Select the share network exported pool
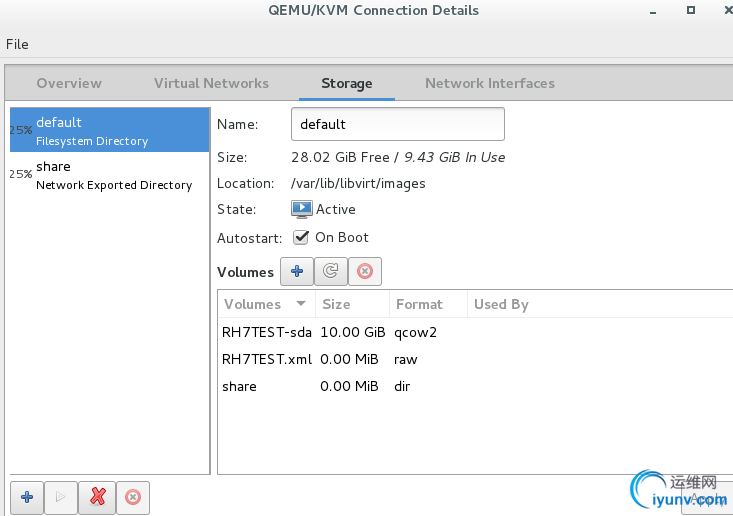Screen dimensions: 733x516 pos(110,175)
